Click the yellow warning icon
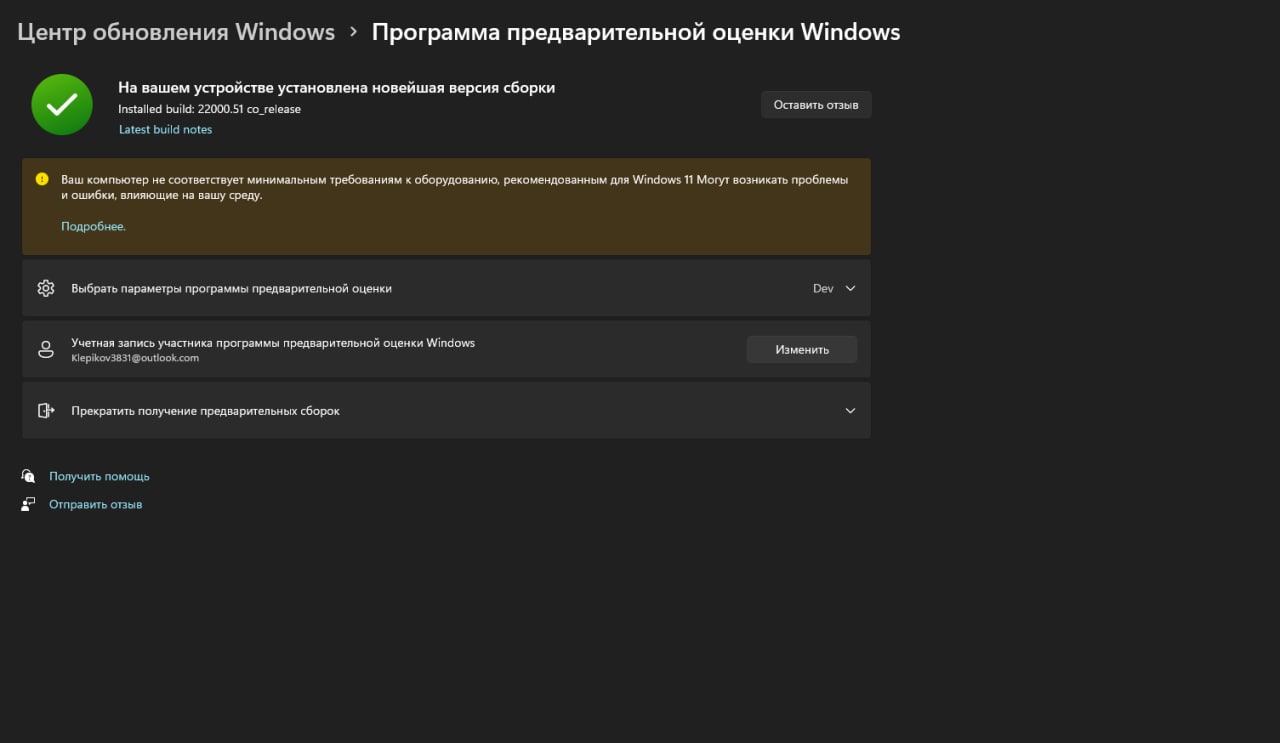The image size is (1280, 743). click(42, 179)
